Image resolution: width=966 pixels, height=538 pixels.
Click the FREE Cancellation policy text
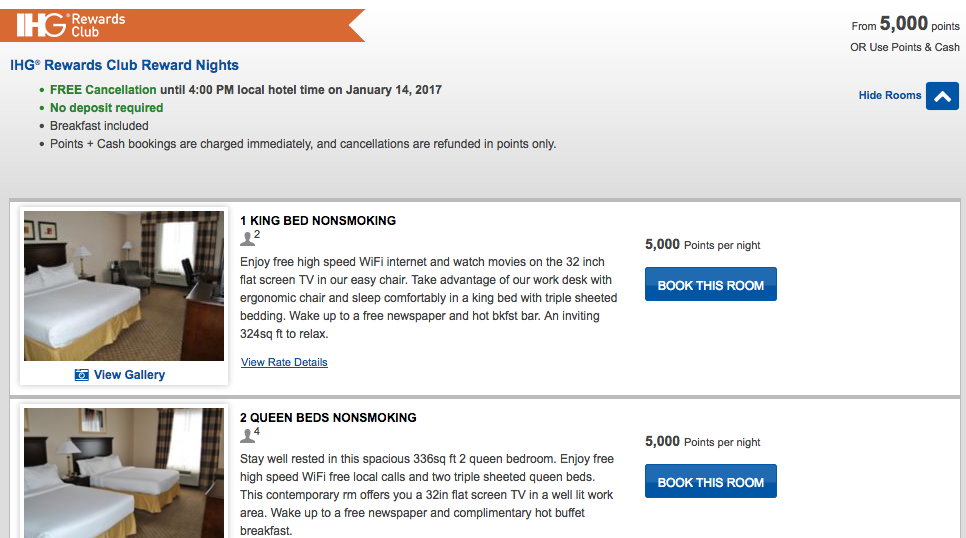click(x=103, y=90)
